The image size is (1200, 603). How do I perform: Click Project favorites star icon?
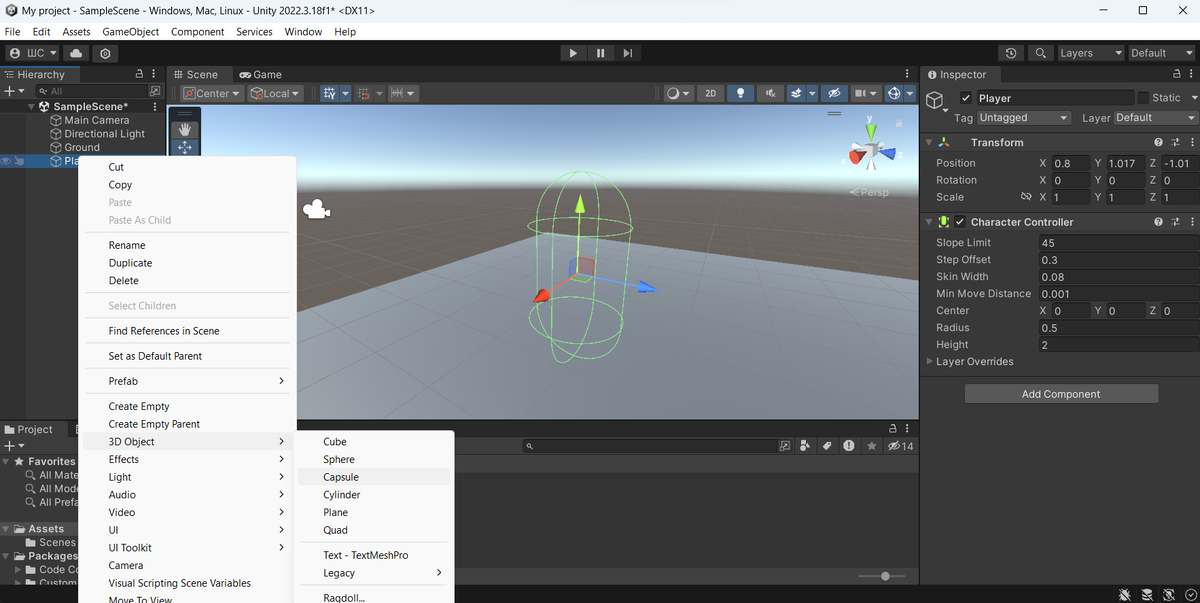click(x=872, y=445)
